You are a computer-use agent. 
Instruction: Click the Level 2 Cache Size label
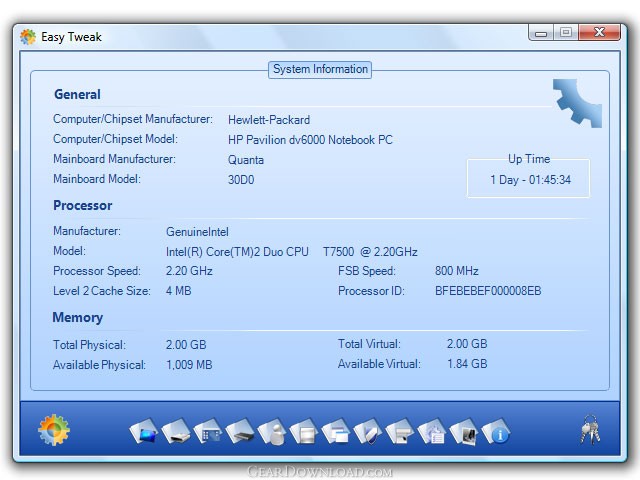[x=102, y=291]
